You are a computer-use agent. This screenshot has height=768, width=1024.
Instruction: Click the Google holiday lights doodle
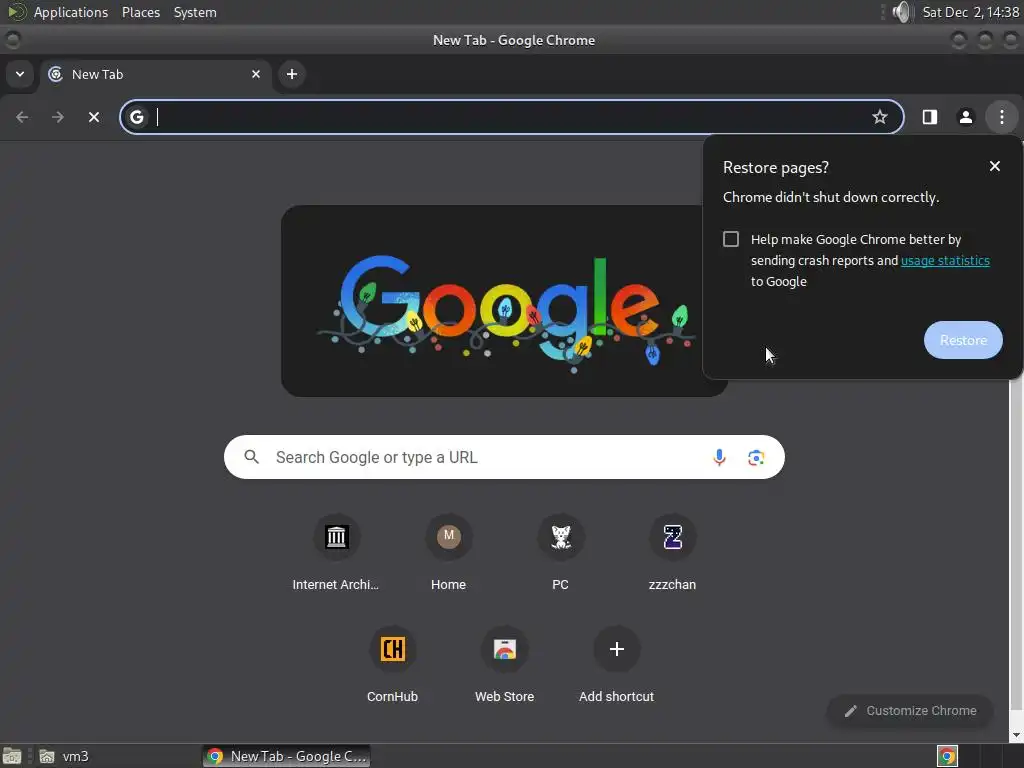pos(505,301)
